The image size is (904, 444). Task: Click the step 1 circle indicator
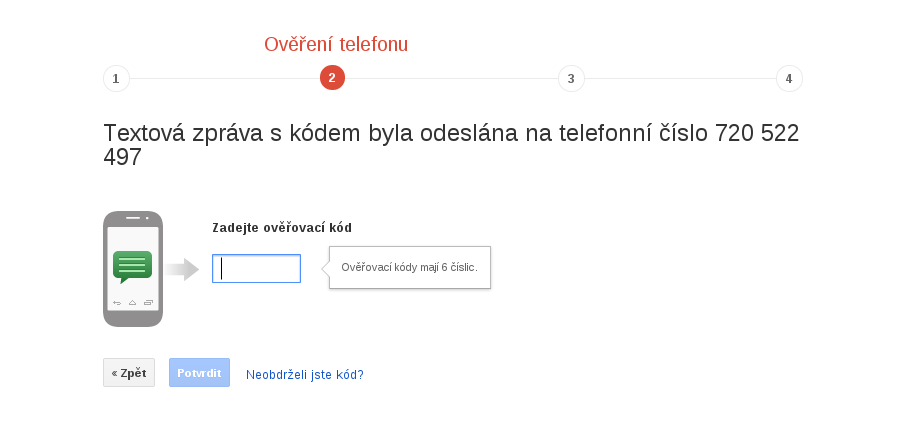[x=116, y=78]
